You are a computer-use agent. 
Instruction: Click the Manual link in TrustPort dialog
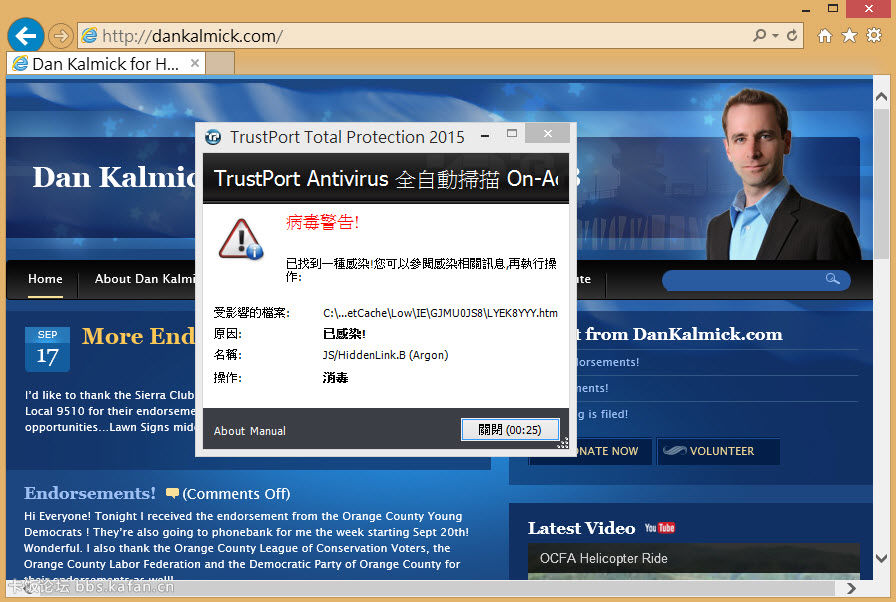pos(267,431)
